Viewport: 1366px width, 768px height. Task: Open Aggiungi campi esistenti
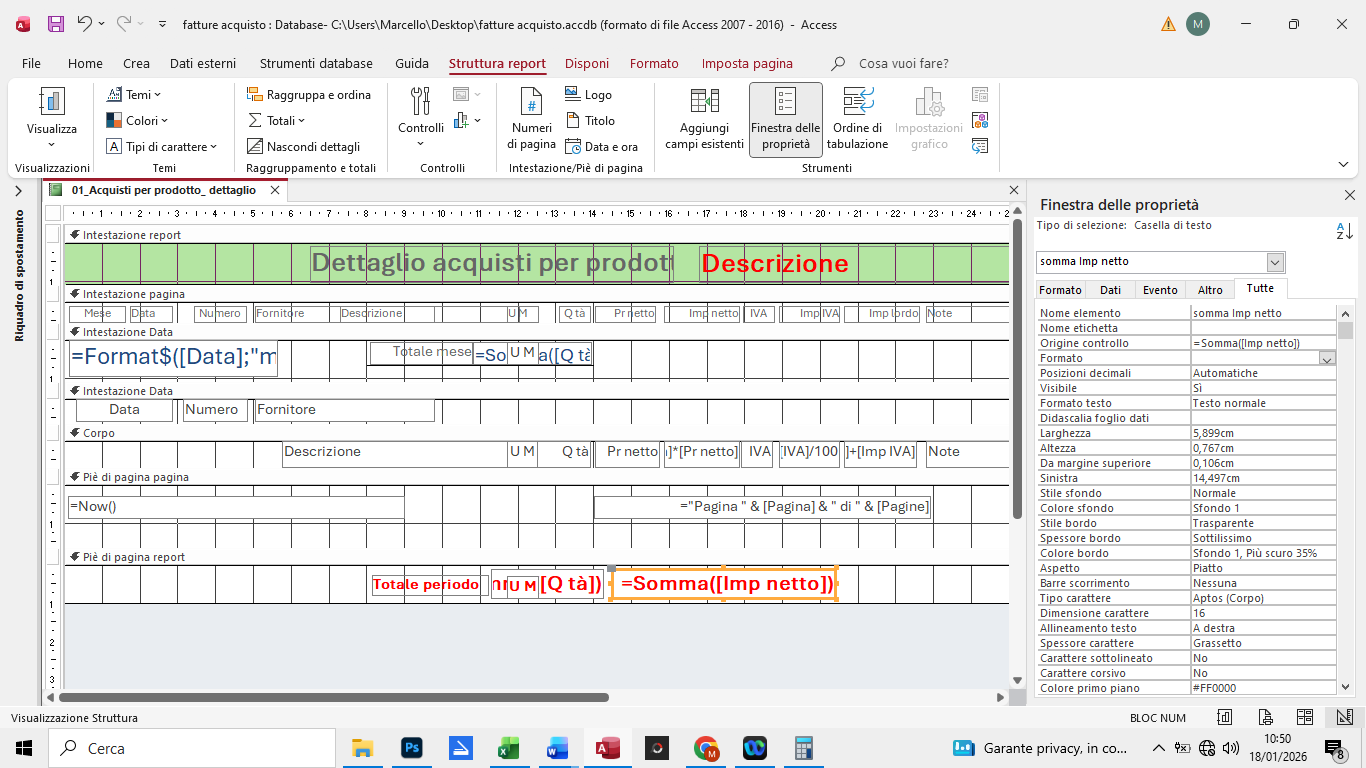(x=704, y=118)
